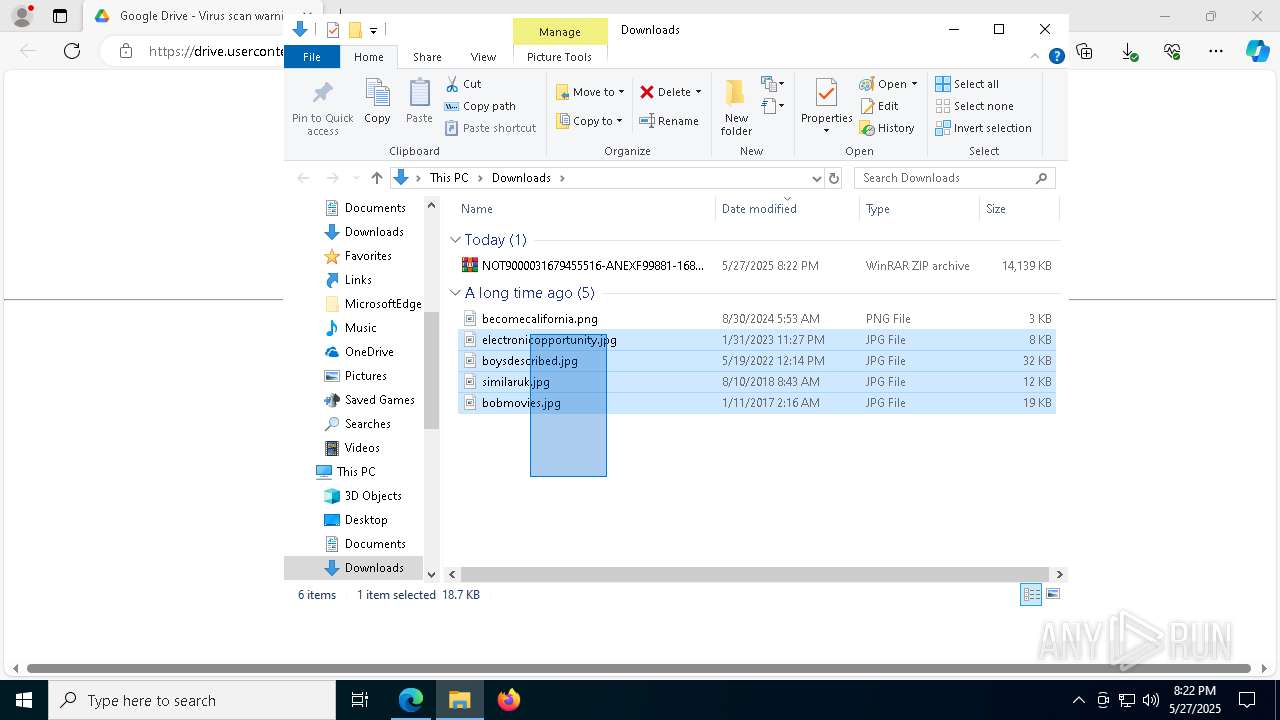Click the horizontal file list scrollbar

(x=755, y=574)
